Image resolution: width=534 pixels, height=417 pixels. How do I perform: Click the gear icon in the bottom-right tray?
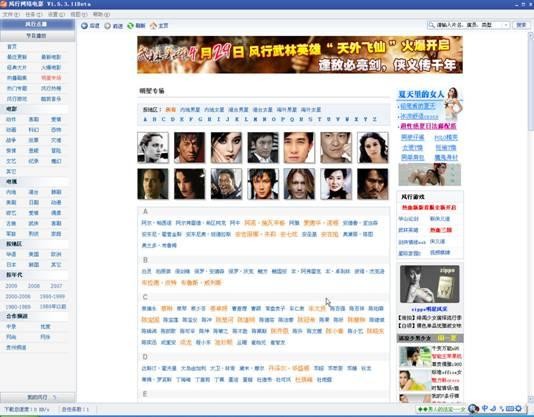coord(519,408)
